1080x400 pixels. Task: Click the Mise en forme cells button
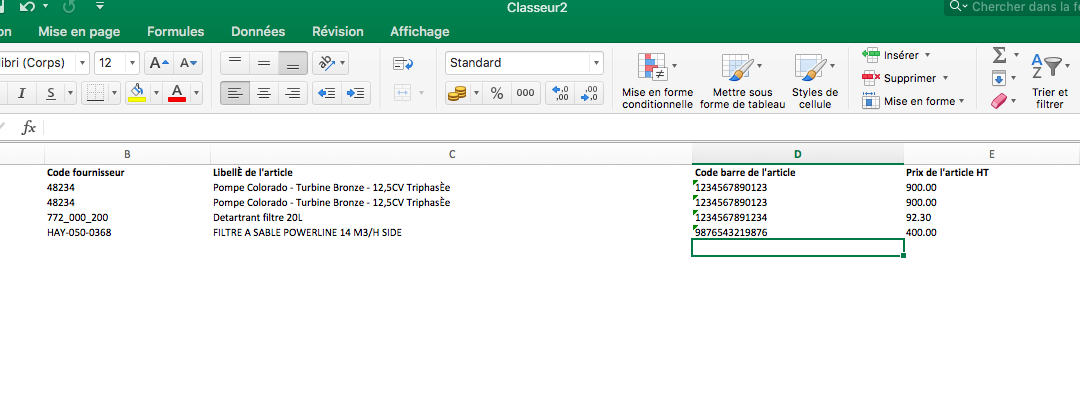point(913,101)
